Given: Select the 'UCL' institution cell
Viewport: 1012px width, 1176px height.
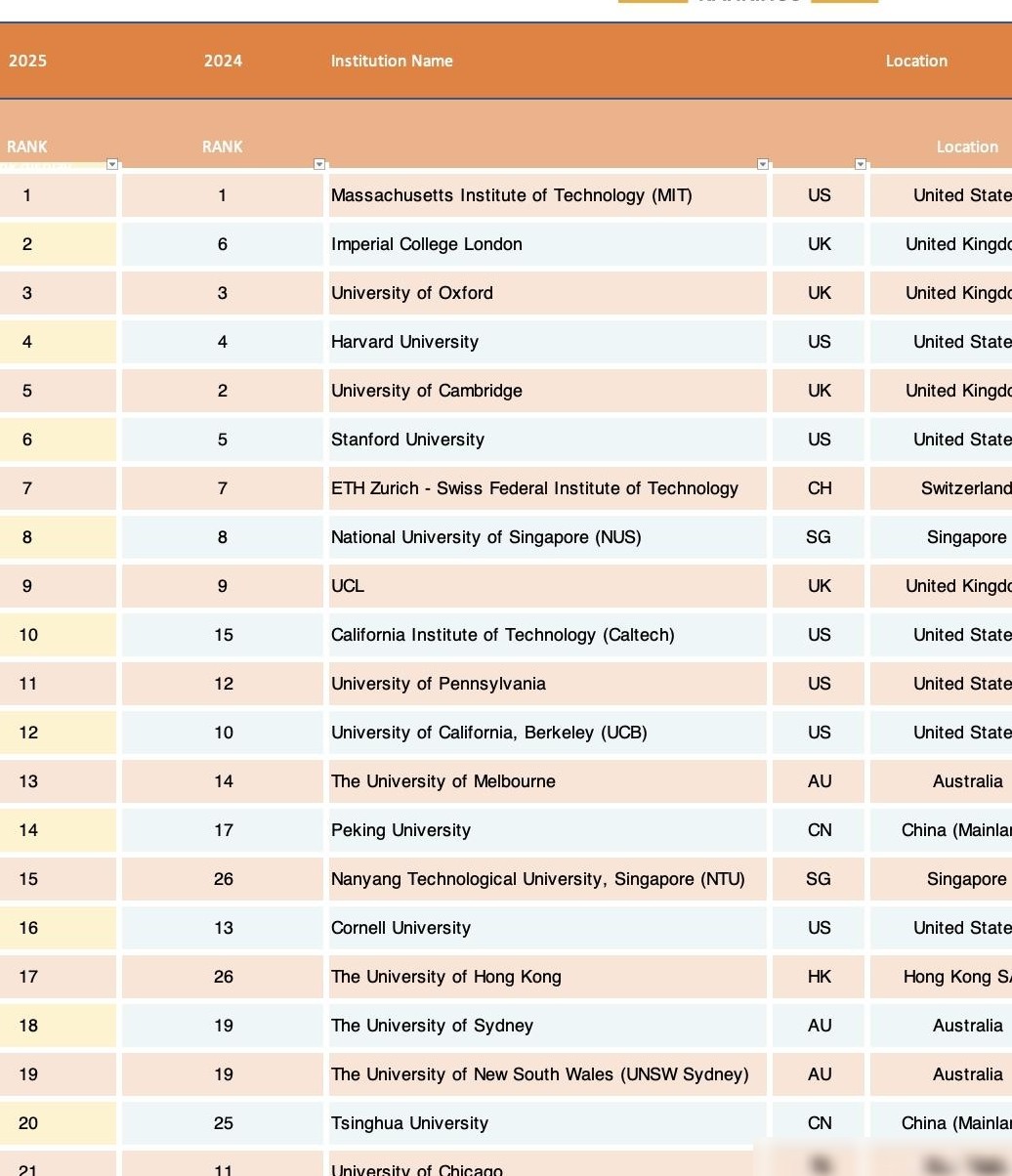Looking at the screenshot, I should 548,586.
